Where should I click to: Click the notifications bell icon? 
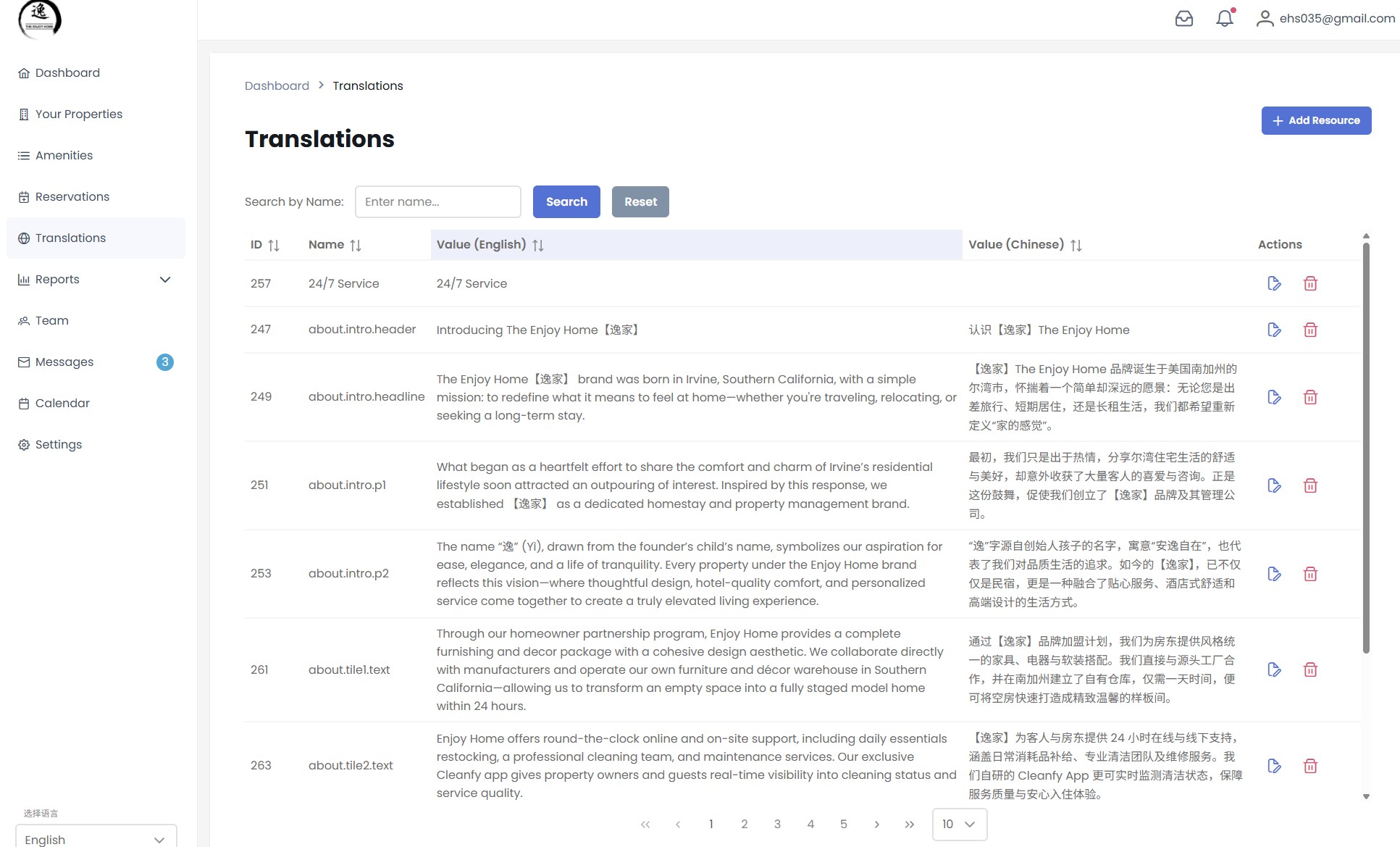[1224, 19]
